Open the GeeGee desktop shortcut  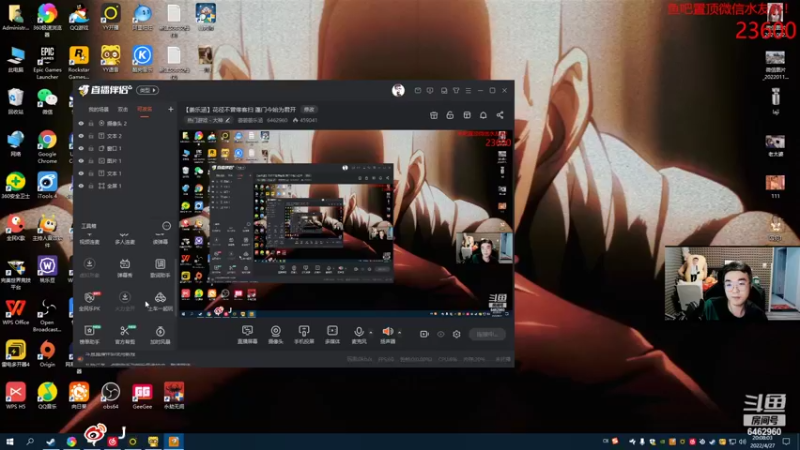142,396
